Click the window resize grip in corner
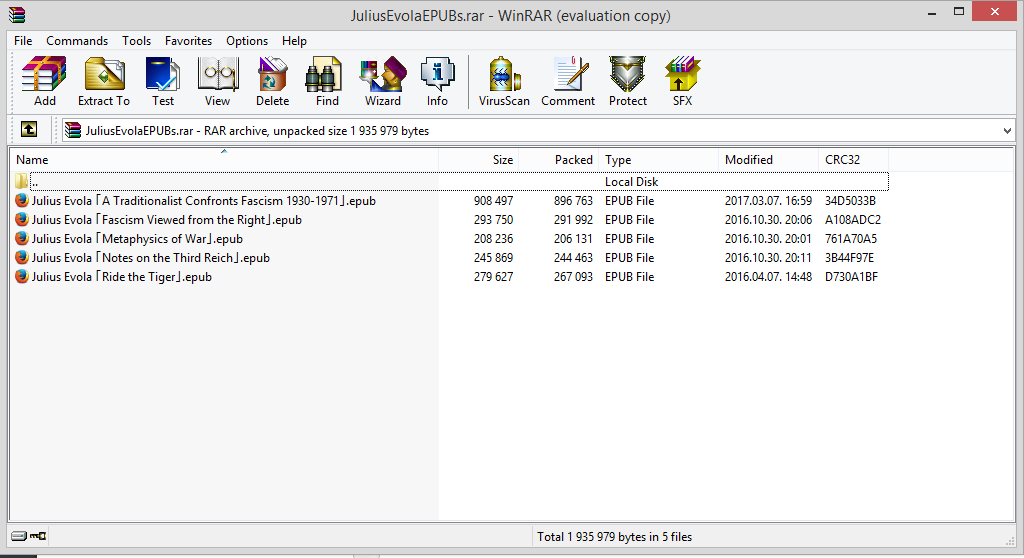The image size is (1024, 558). pos(1010,540)
